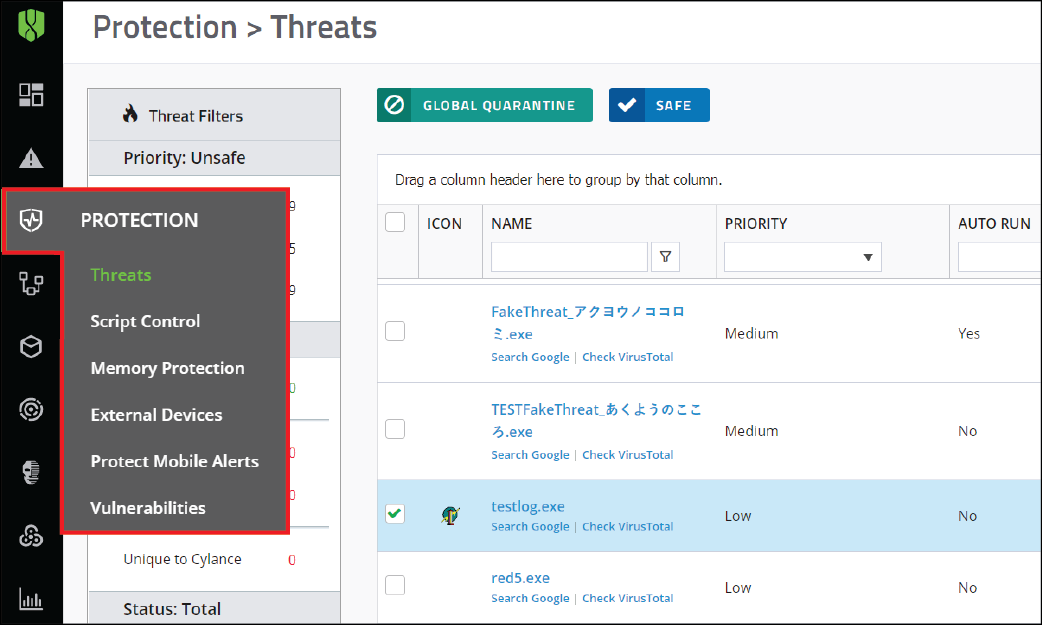Open the robot head sidebar icon
Image resolution: width=1042 pixels, height=625 pixels.
click(31, 472)
